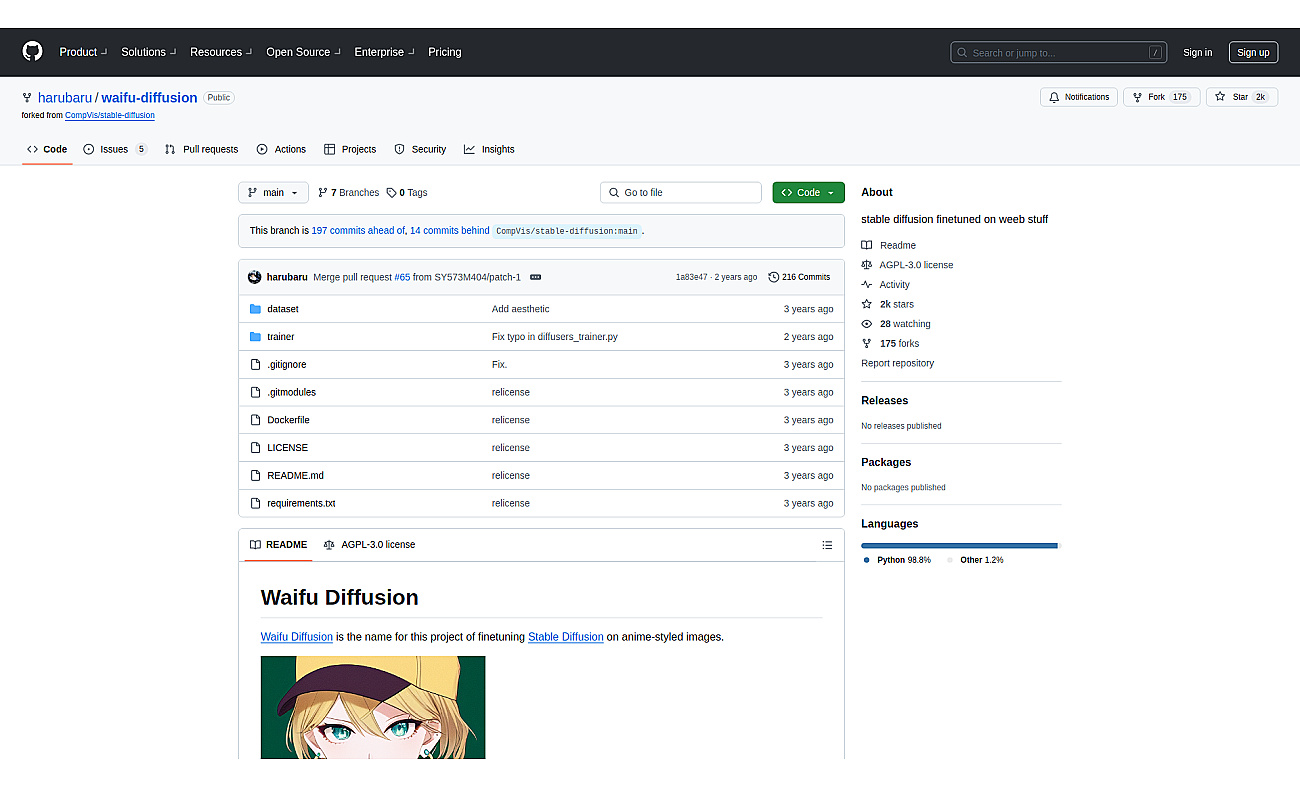Viewport: 1300px width, 788px height.
Task: Expand the Product menu
Action: pos(82,52)
